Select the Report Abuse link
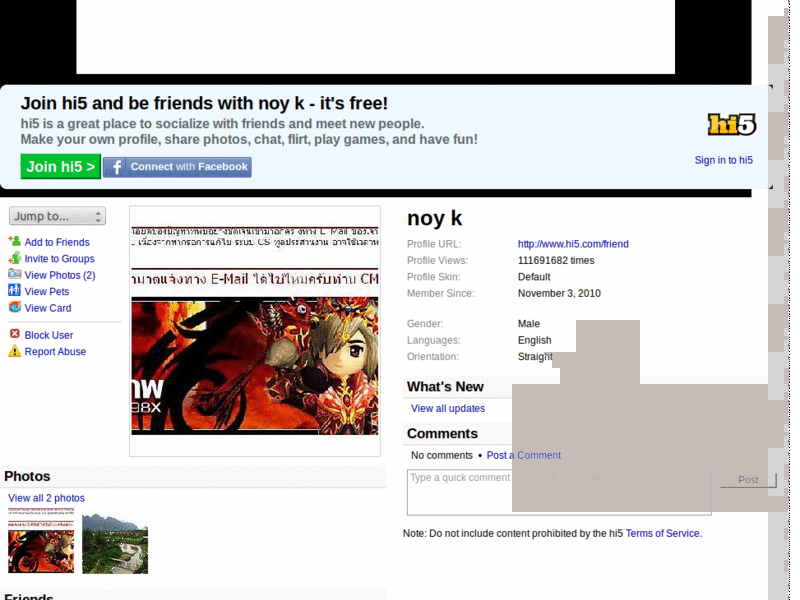Image resolution: width=800 pixels, height=600 pixels. pyautogui.click(x=55, y=352)
